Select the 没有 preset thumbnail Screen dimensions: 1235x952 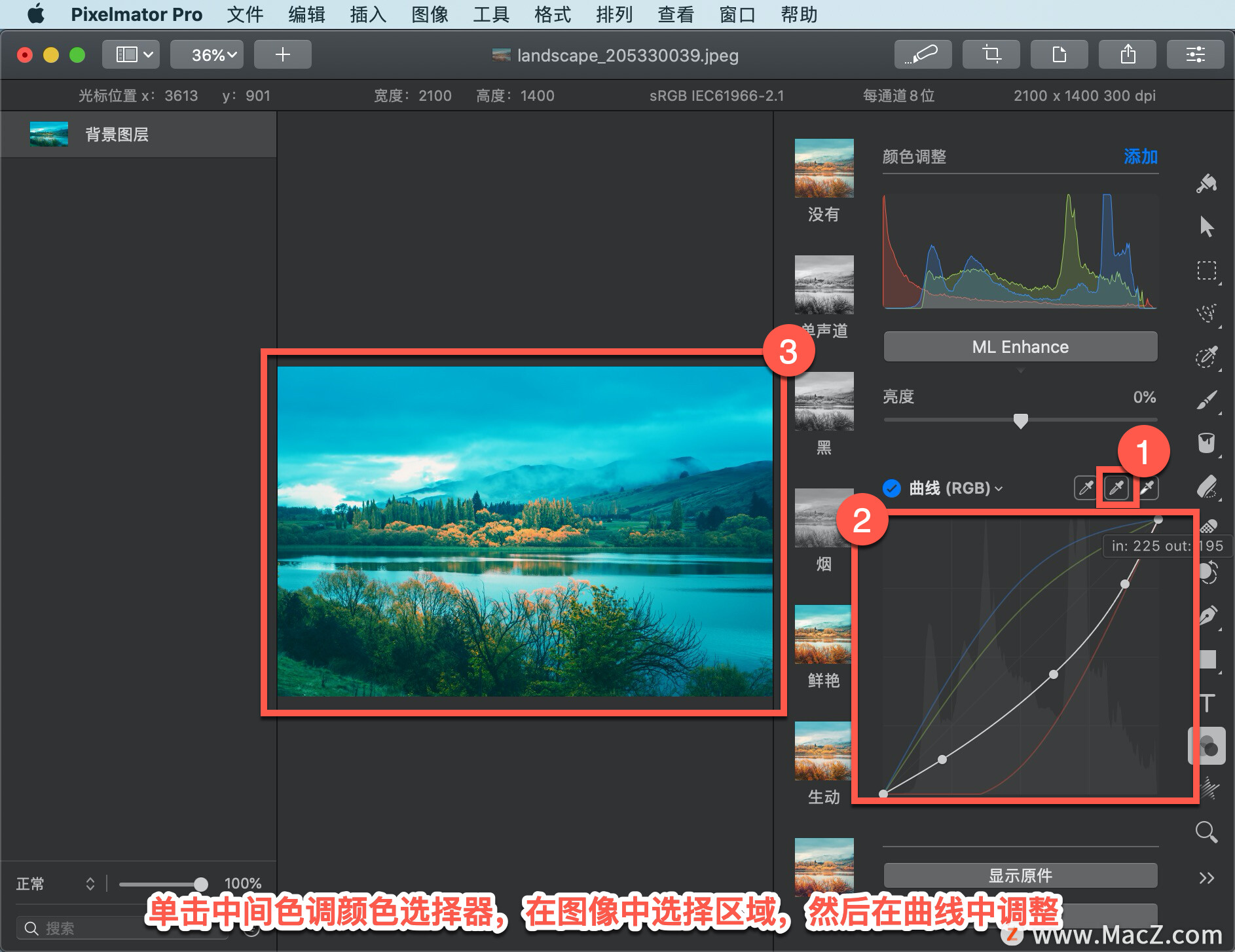point(824,168)
